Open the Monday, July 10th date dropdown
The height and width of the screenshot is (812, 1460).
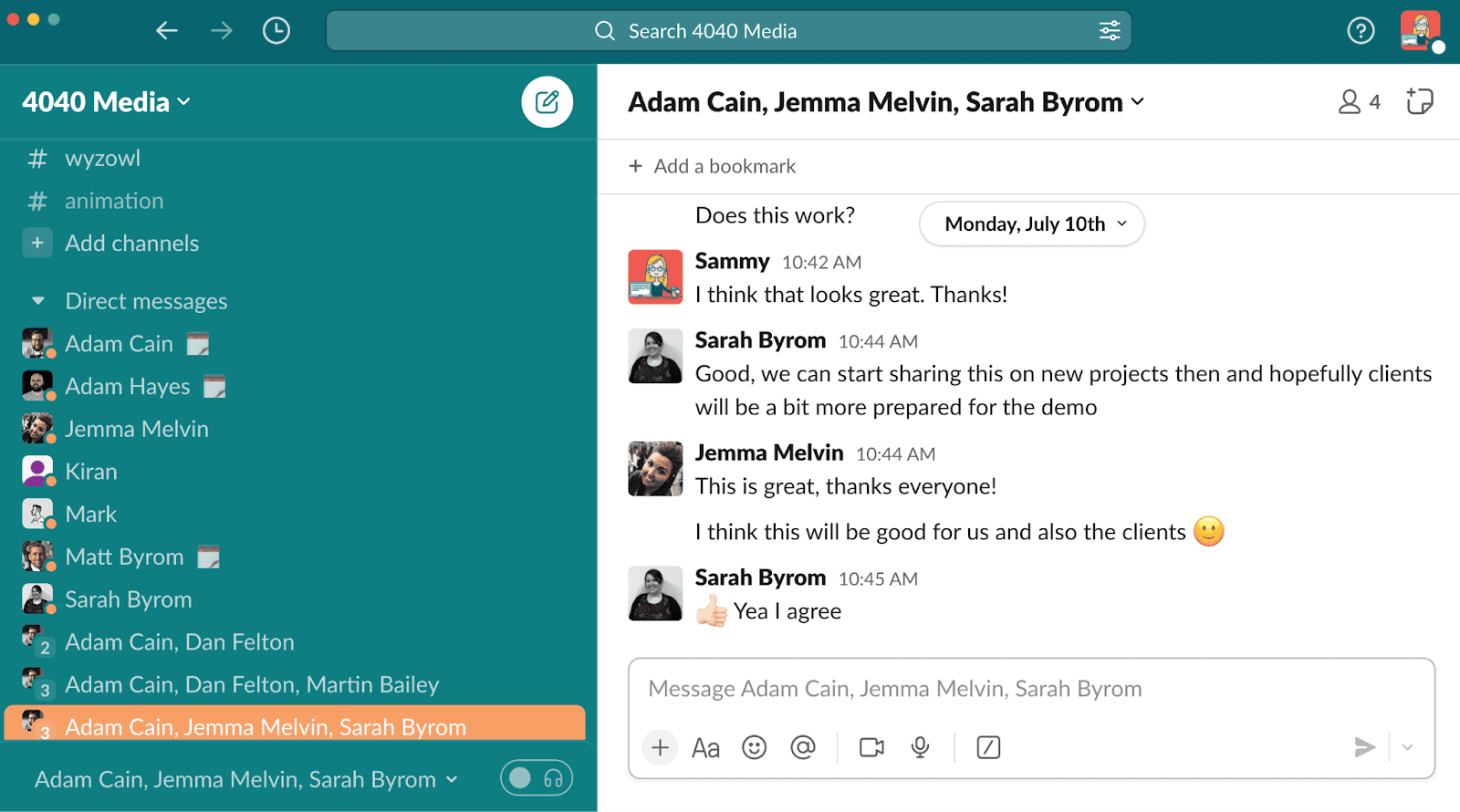tap(1031, 224)
